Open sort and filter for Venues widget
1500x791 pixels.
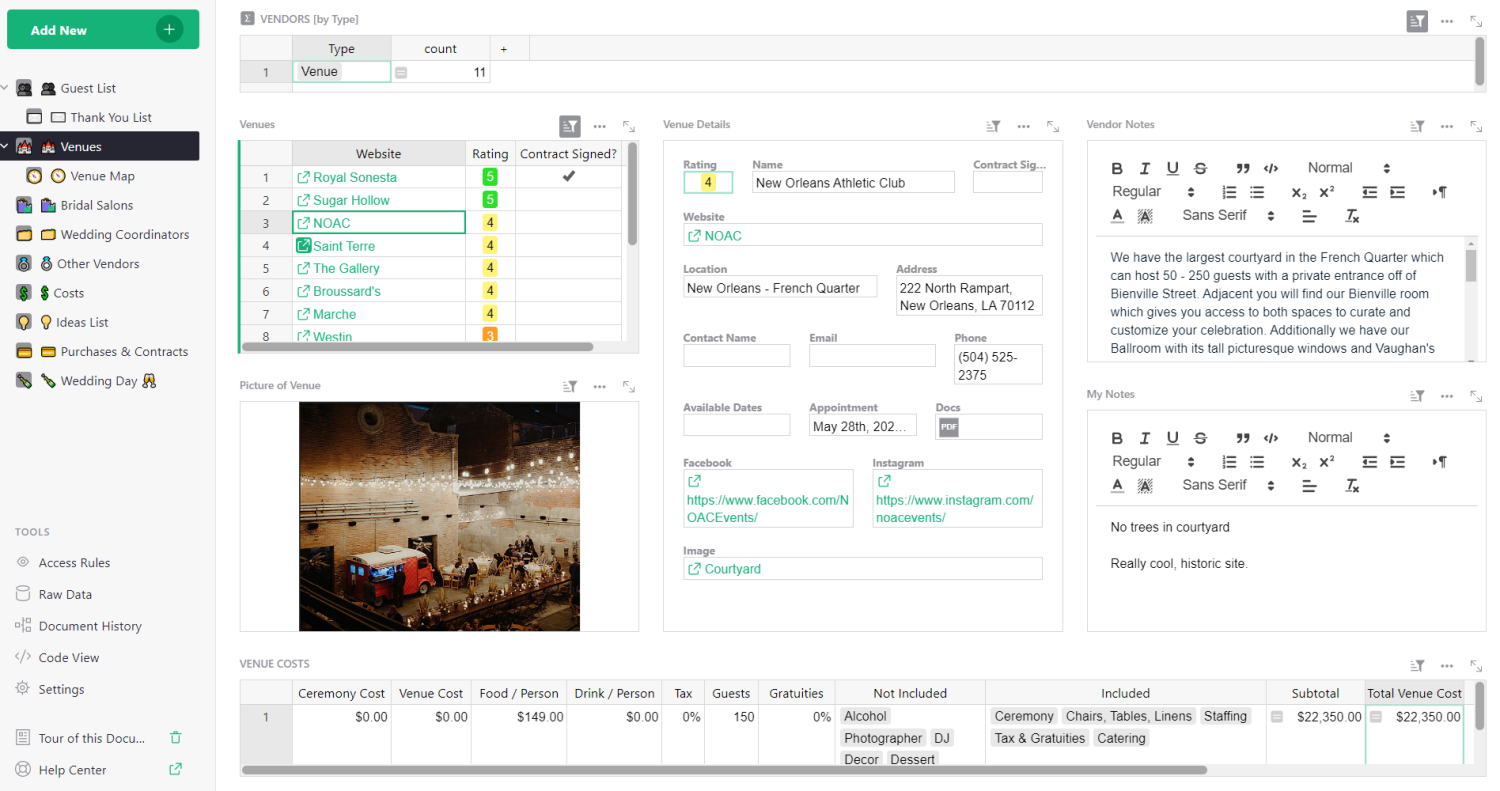click(570, 126)
